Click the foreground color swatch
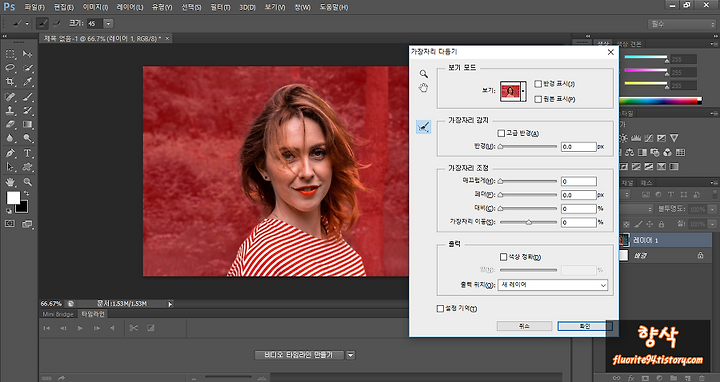 coord(13,198)
